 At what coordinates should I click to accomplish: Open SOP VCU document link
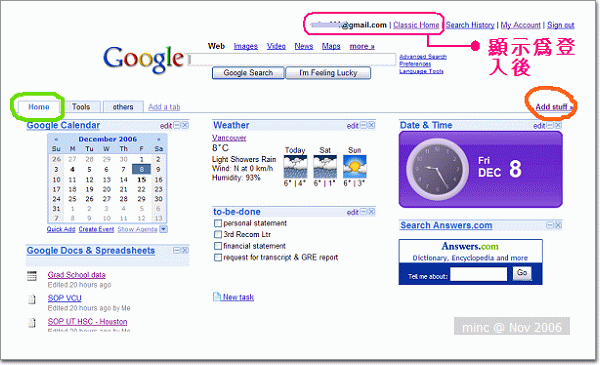[64, 298]
